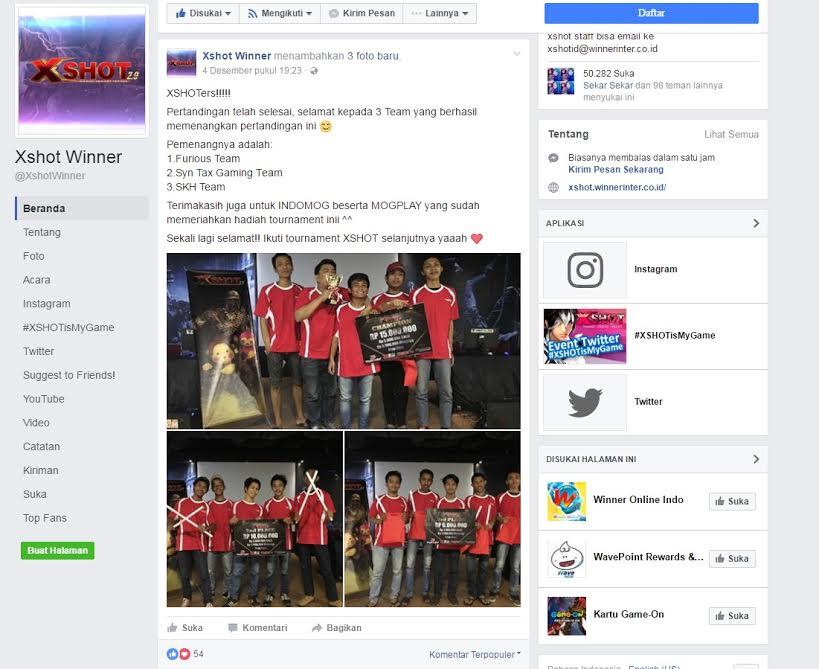Click the Komentari comment icon button
Screen dimensions: 819x669
pos(258,628)
